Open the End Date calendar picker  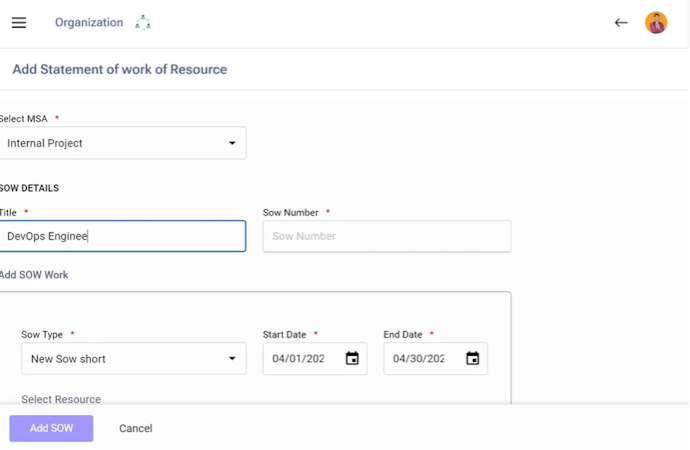pyautogui.click(x=473, y=359)
